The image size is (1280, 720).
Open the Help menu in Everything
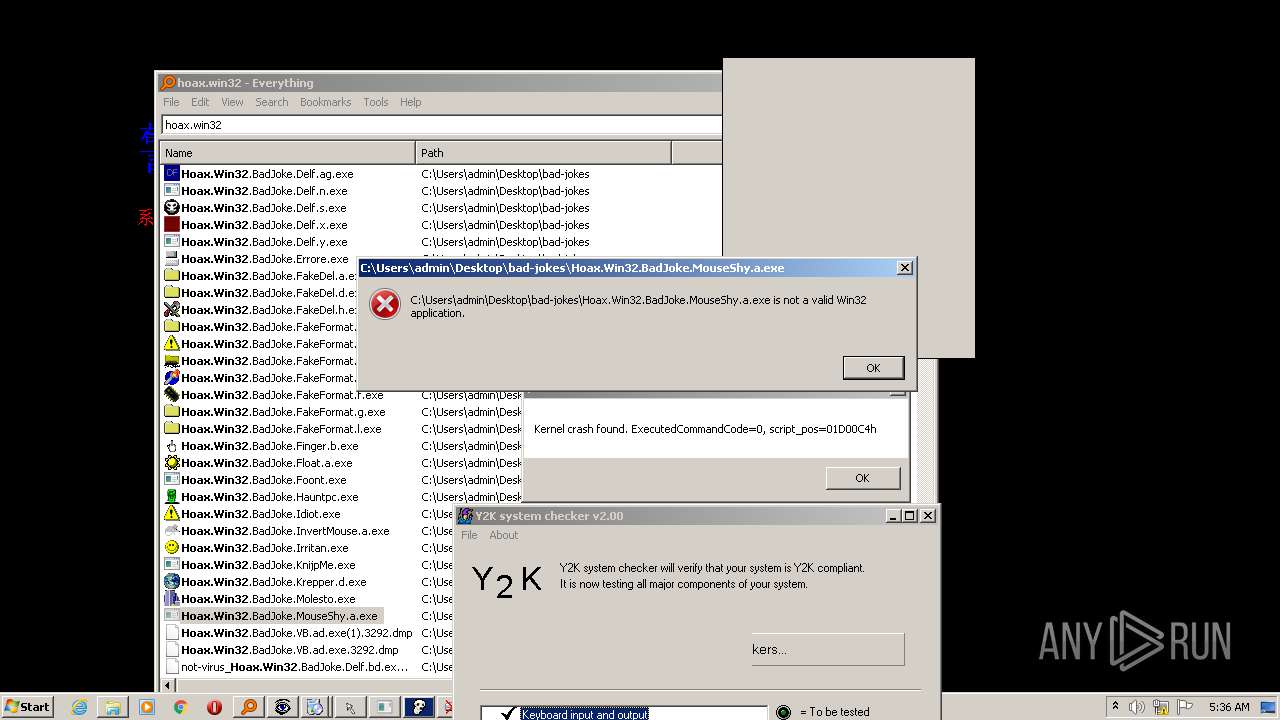(410, 102)
